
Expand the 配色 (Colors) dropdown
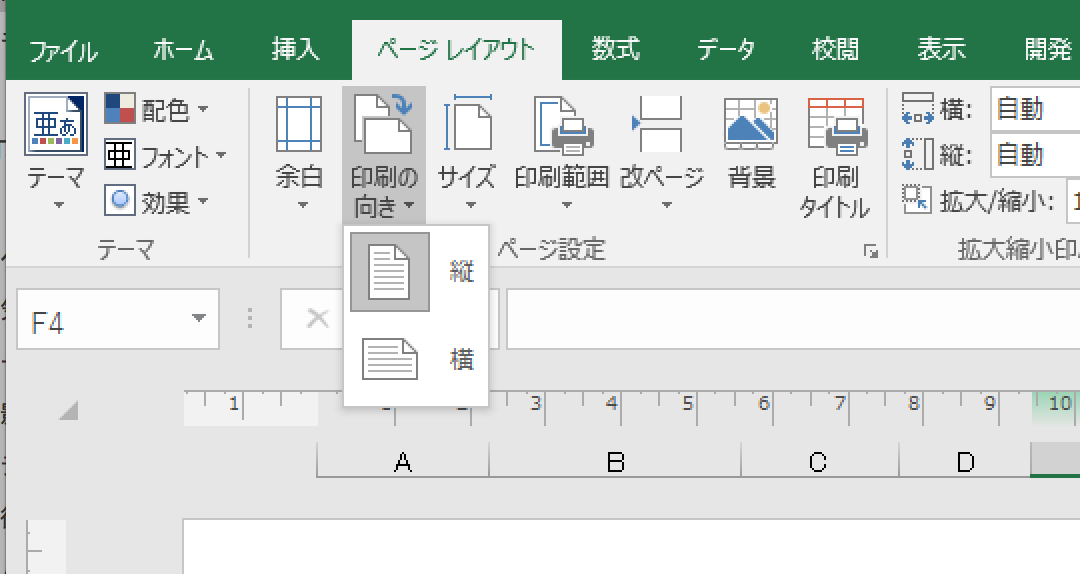[x=160, y=110]
